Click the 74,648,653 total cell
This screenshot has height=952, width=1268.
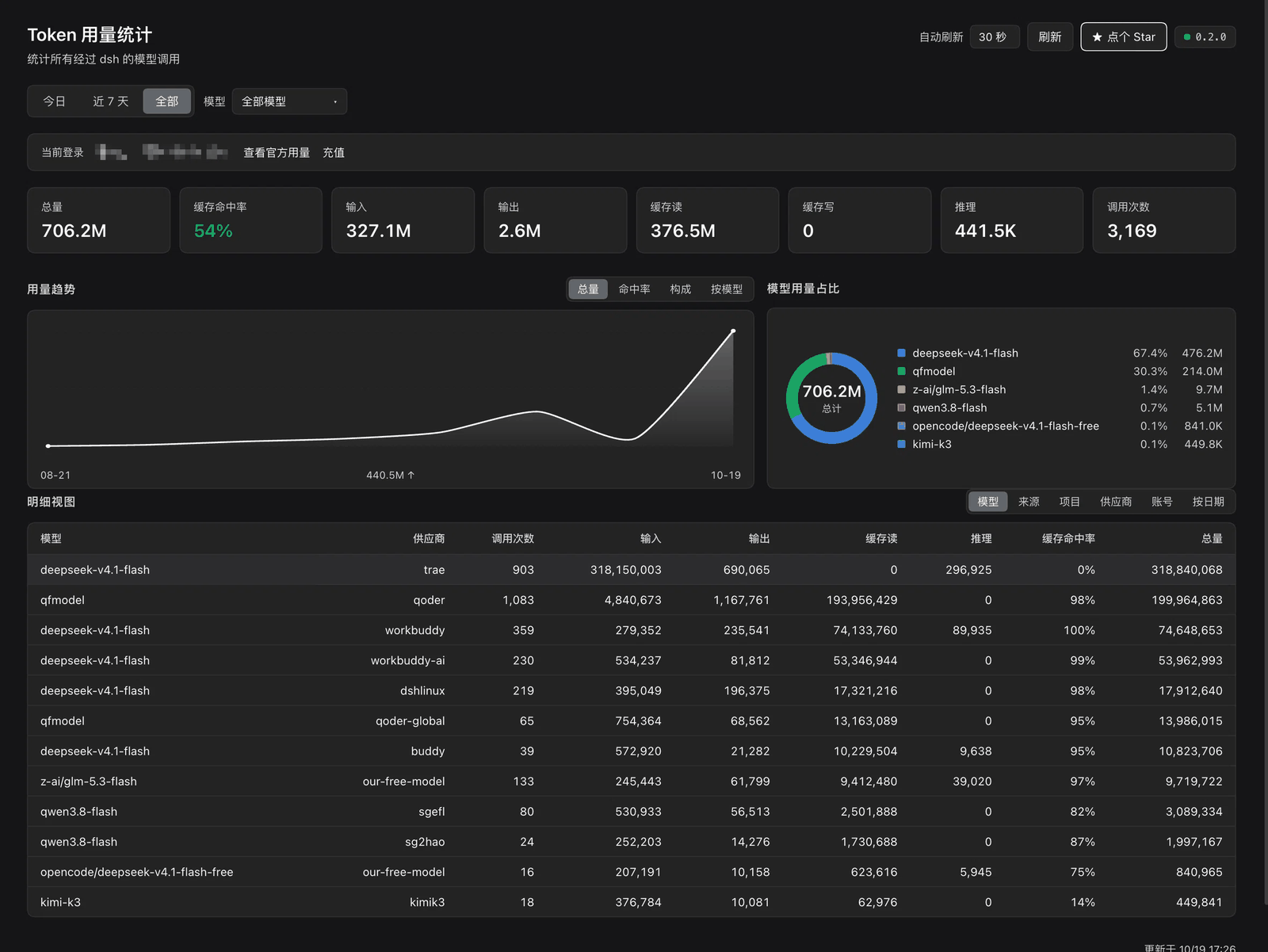[1190, 630]
